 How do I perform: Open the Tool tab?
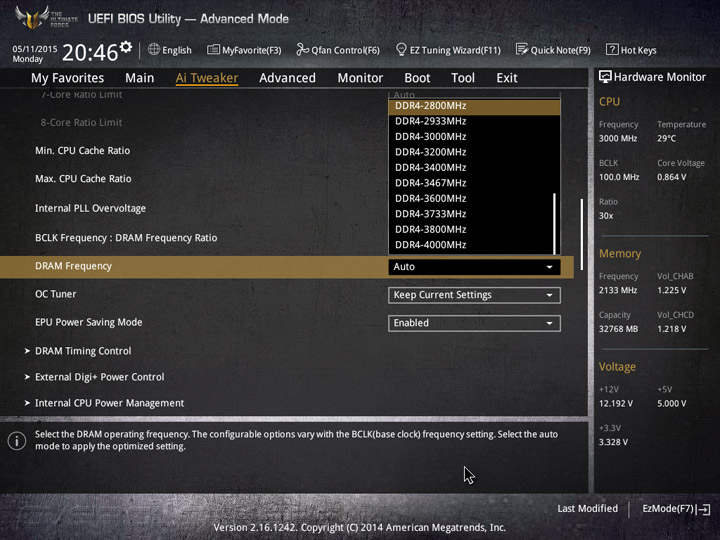pos(463,78)
